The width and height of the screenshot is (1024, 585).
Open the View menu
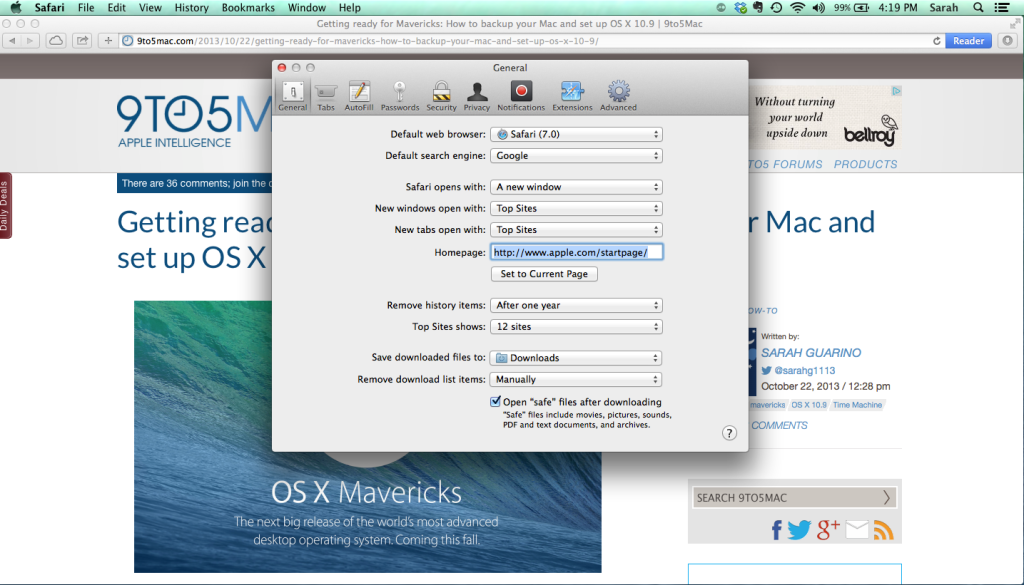tap(150, 8)
